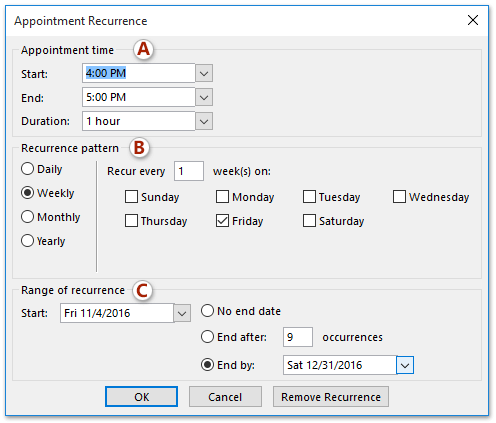Viewport: 496px width, 423px height.
Task: Choose the End after occurrences option
Action: (x=207, y=337)
